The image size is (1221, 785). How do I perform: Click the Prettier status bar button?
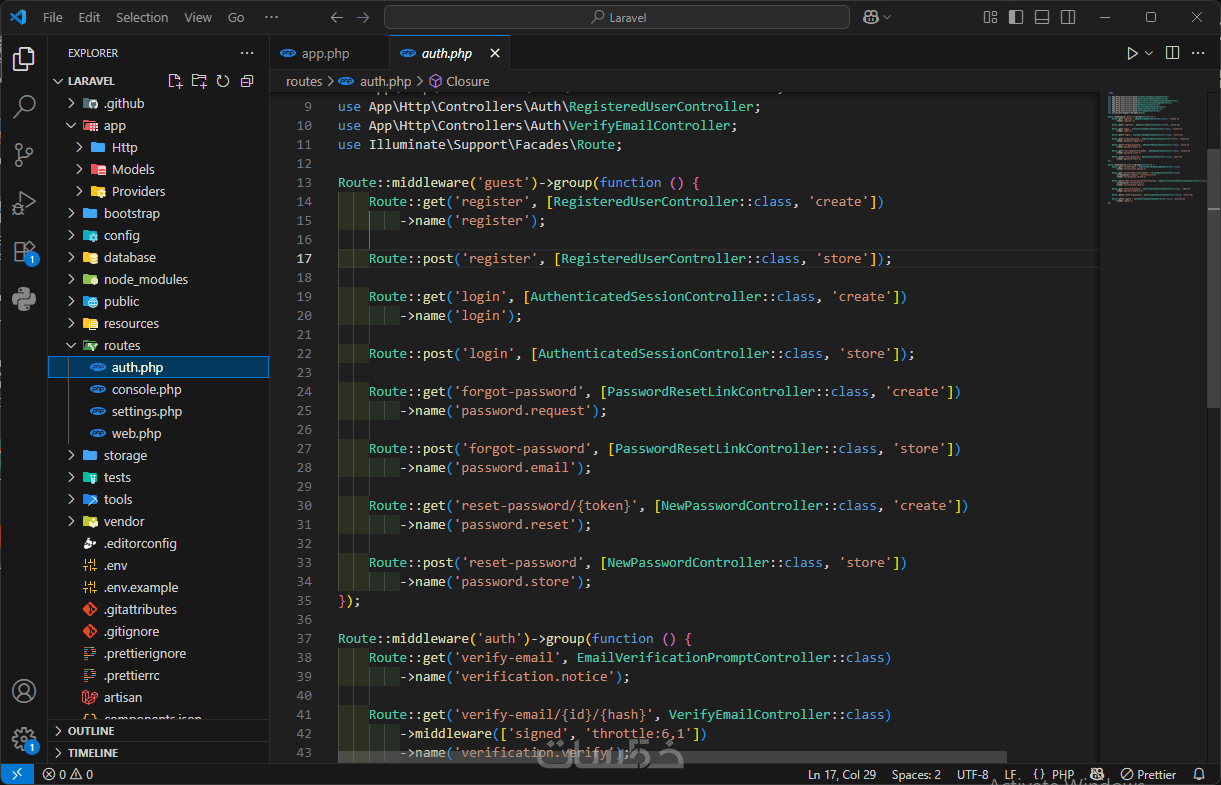coord(1148,774)
